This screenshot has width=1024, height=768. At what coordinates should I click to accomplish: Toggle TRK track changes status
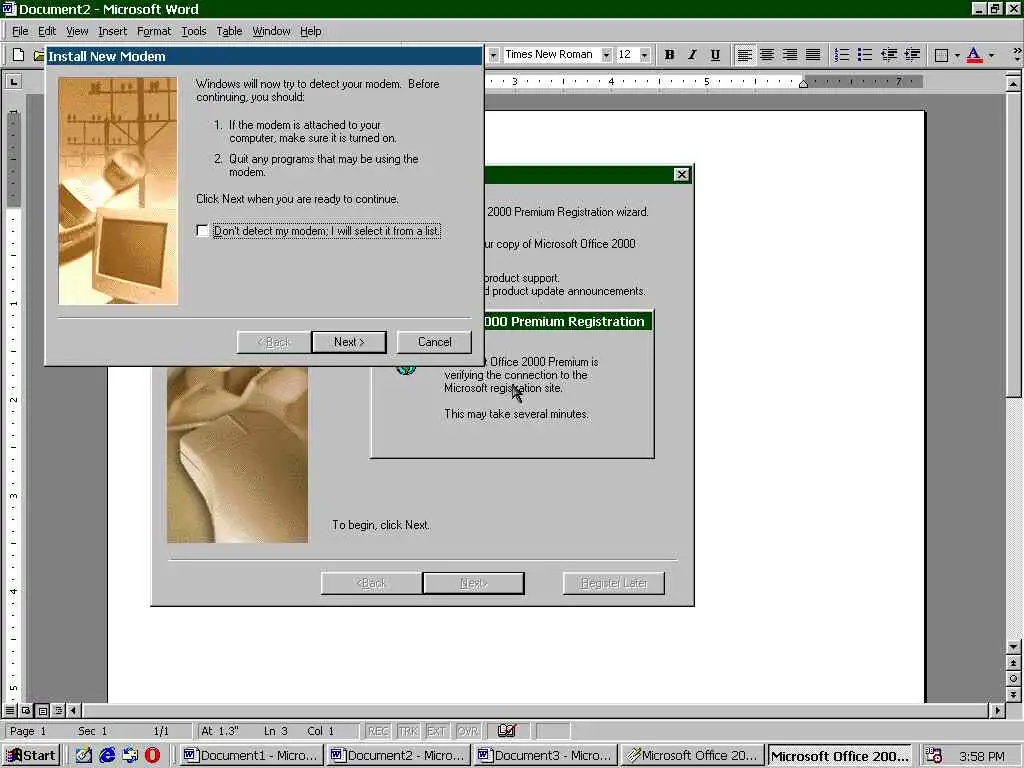(408, 731)
